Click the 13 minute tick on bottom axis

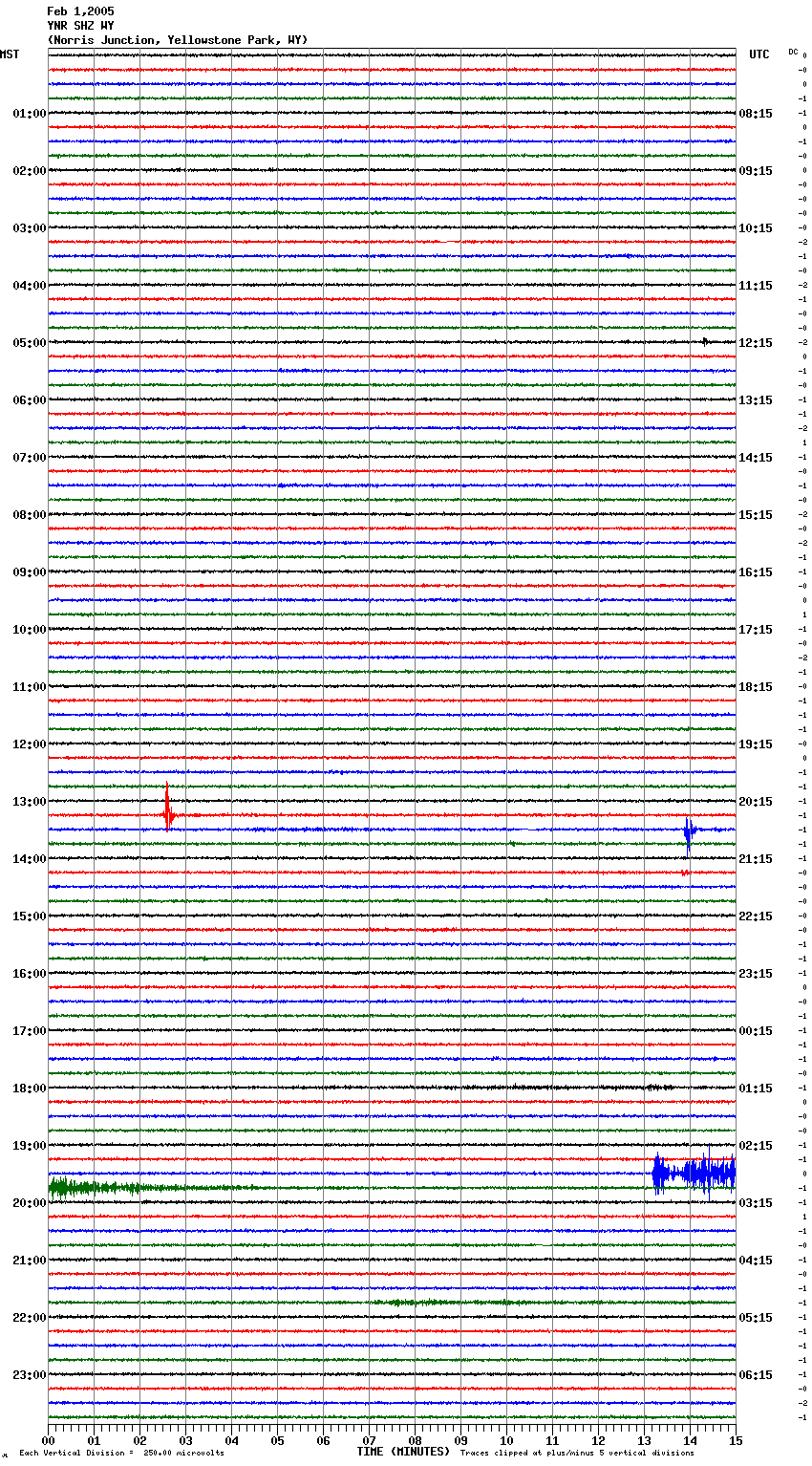coord(644,1440)
